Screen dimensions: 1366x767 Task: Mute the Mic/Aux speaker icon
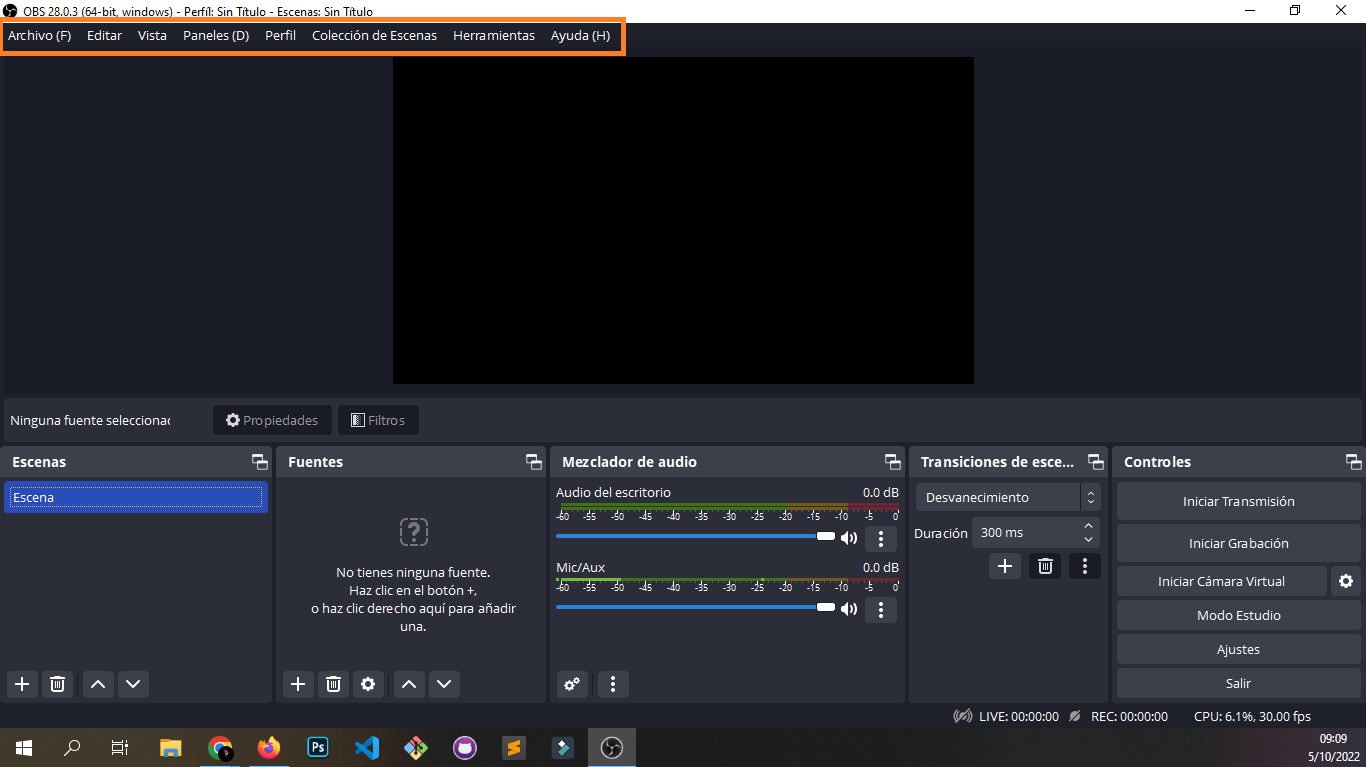pos(849,609)
